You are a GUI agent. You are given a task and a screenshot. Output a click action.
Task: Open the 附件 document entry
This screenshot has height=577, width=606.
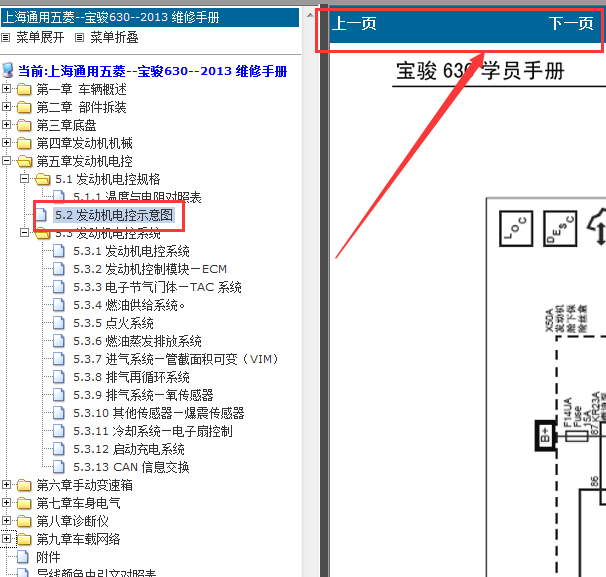click(48, 557)
